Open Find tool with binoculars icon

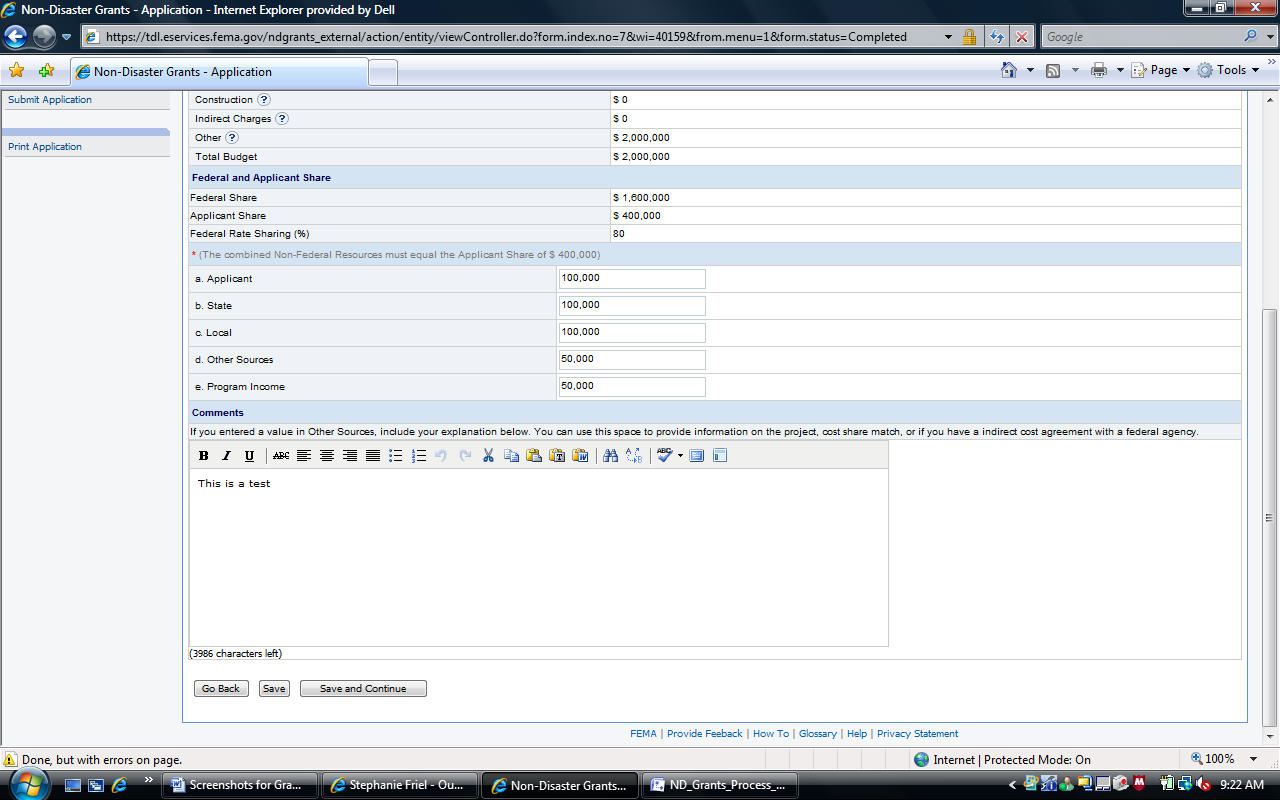pos(611,456)
